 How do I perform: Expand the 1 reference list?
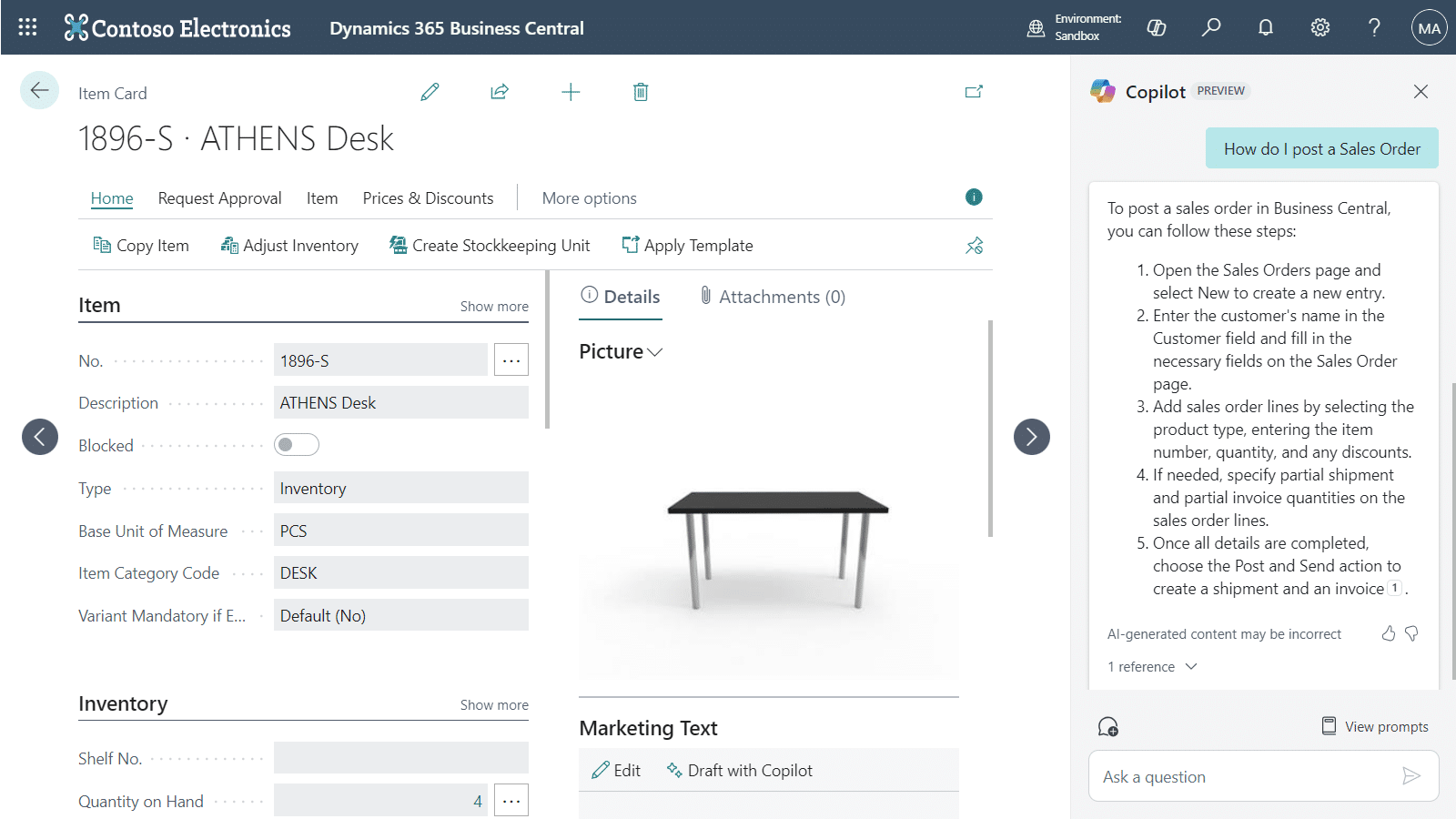pyautogui.click(x=1152, y=667)
